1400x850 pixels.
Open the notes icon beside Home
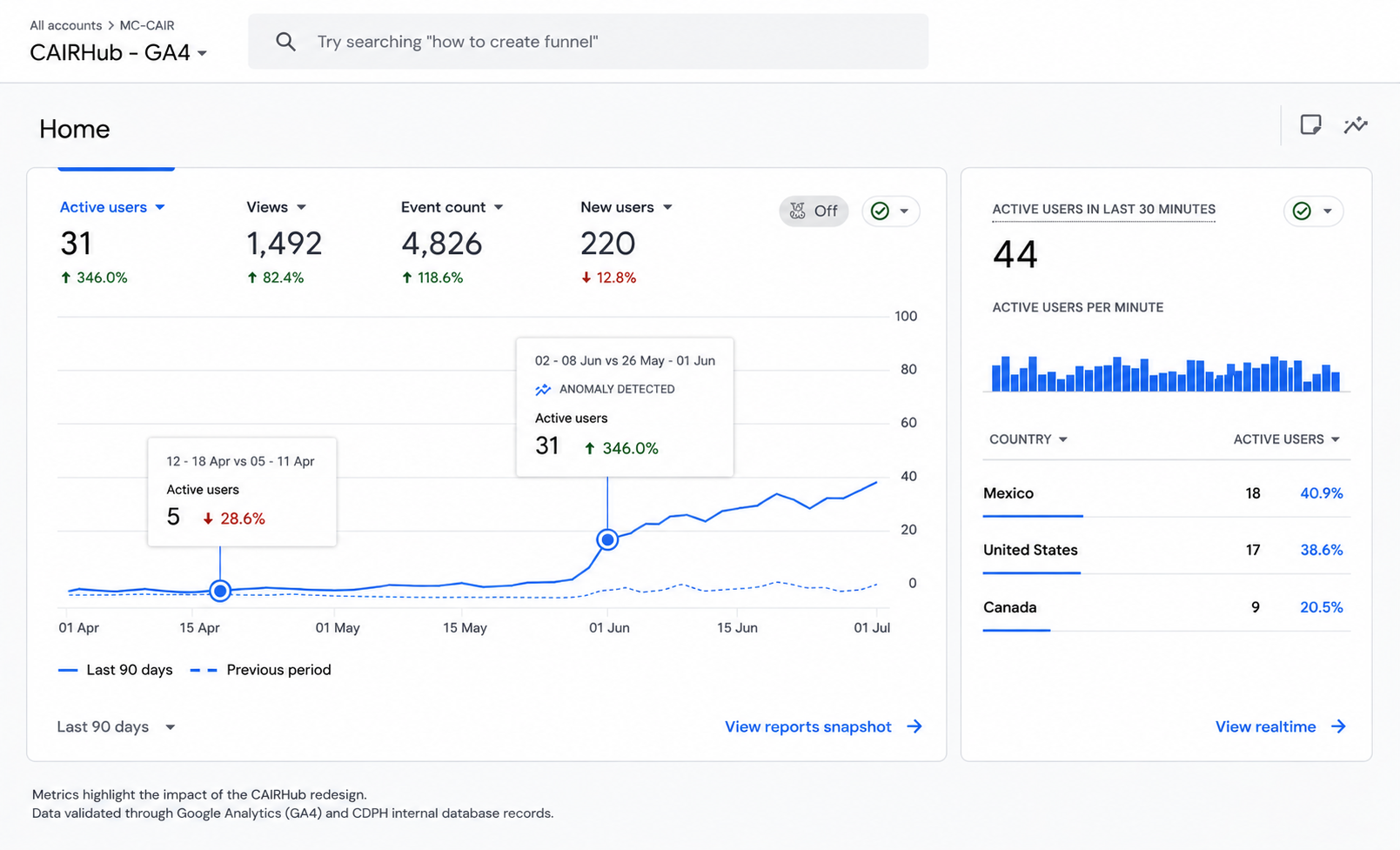[1310, 125]
